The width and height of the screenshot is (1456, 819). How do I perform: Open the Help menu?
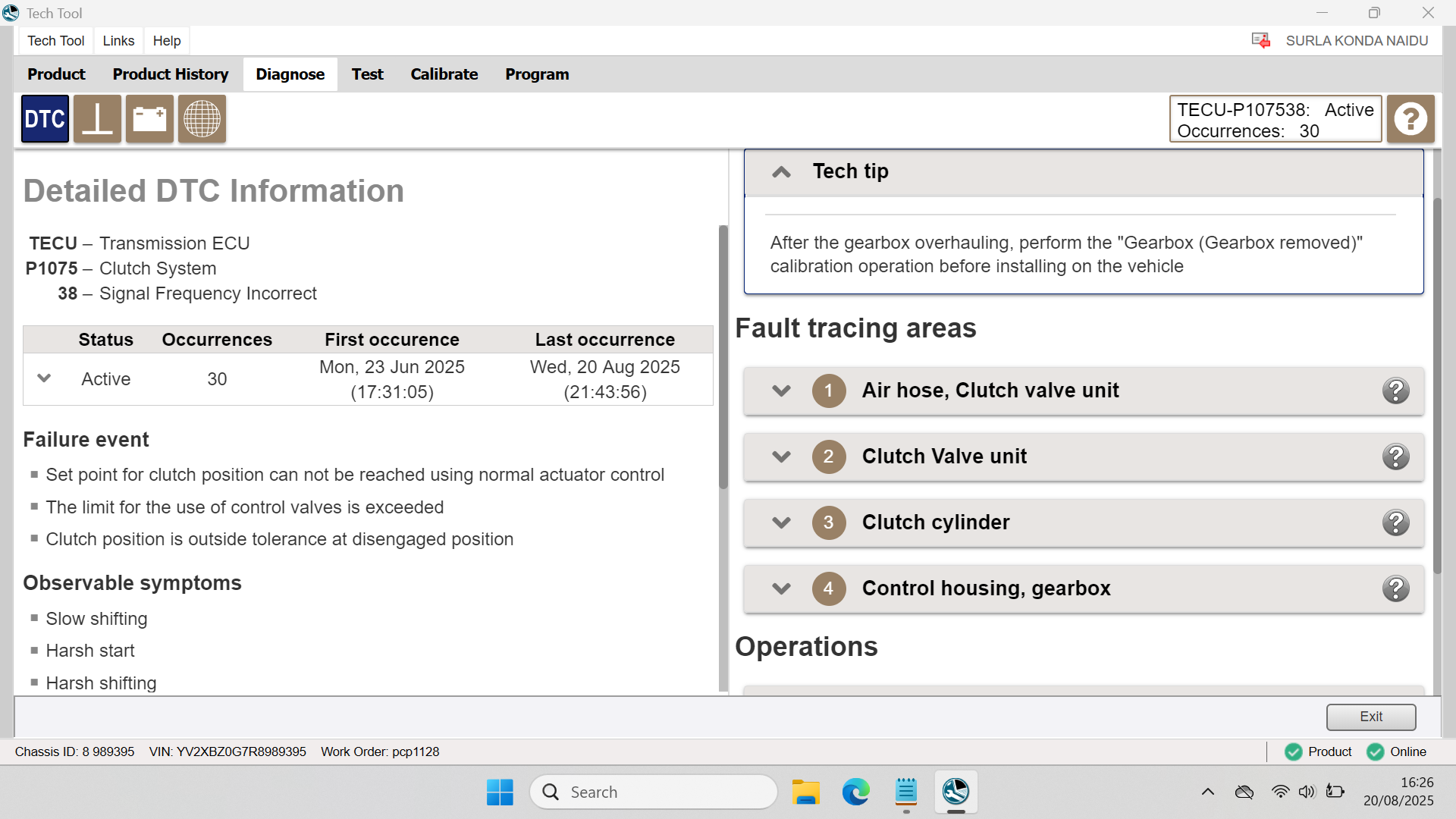coord(167,41)
